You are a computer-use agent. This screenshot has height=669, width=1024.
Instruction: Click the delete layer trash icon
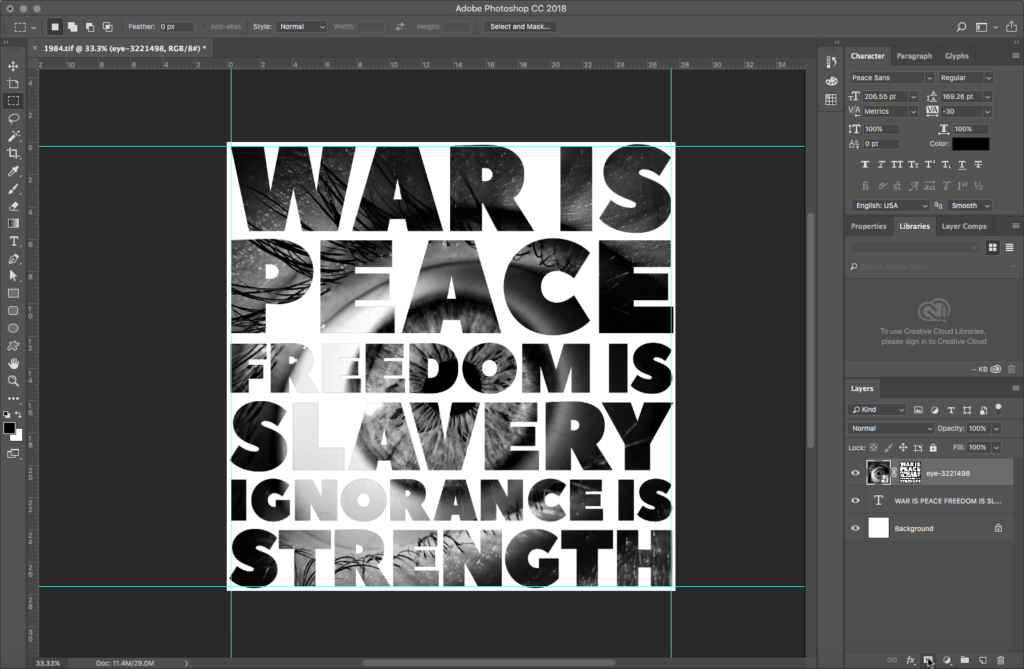[1000, 660]
